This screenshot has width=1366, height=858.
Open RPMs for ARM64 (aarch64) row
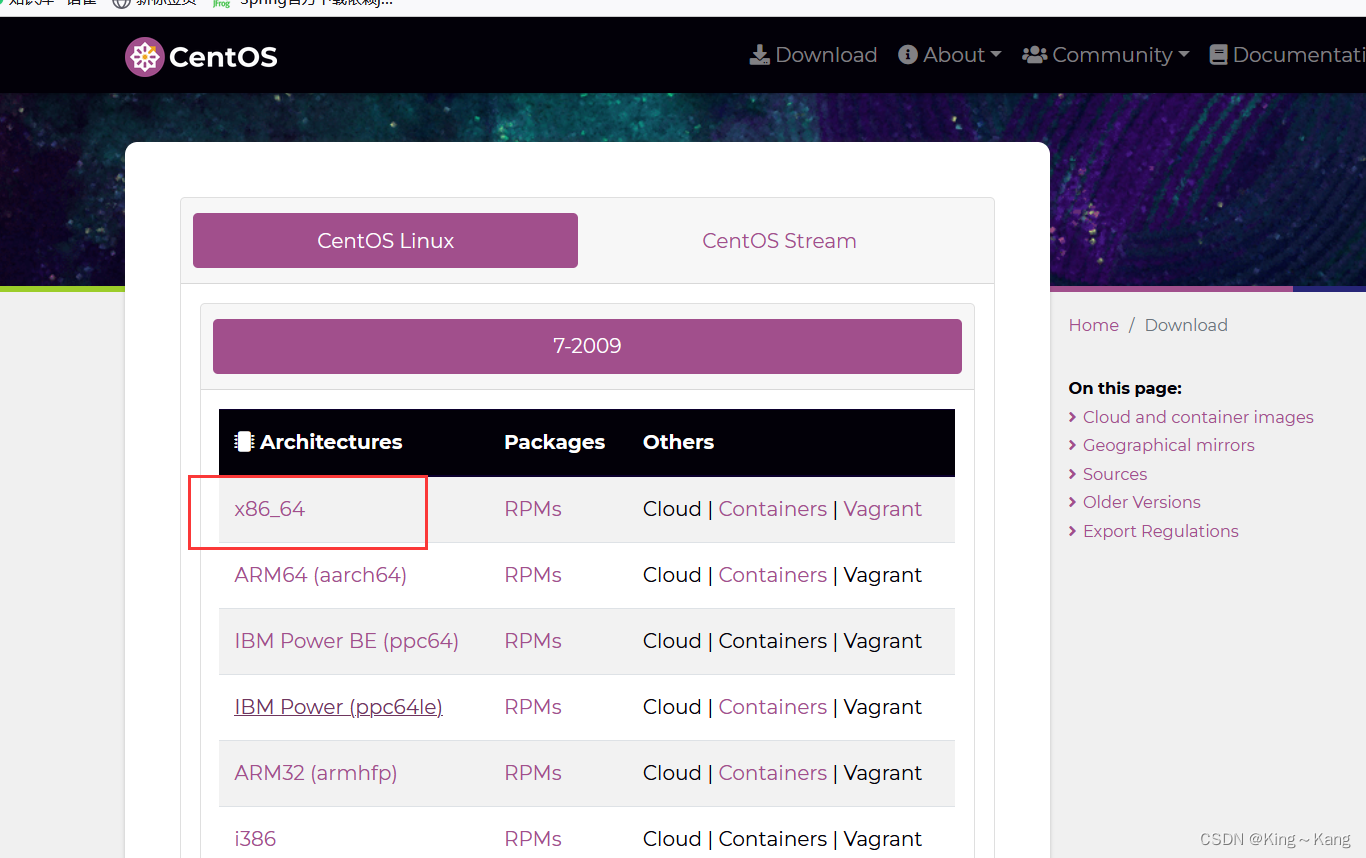(x=533, y=575)
